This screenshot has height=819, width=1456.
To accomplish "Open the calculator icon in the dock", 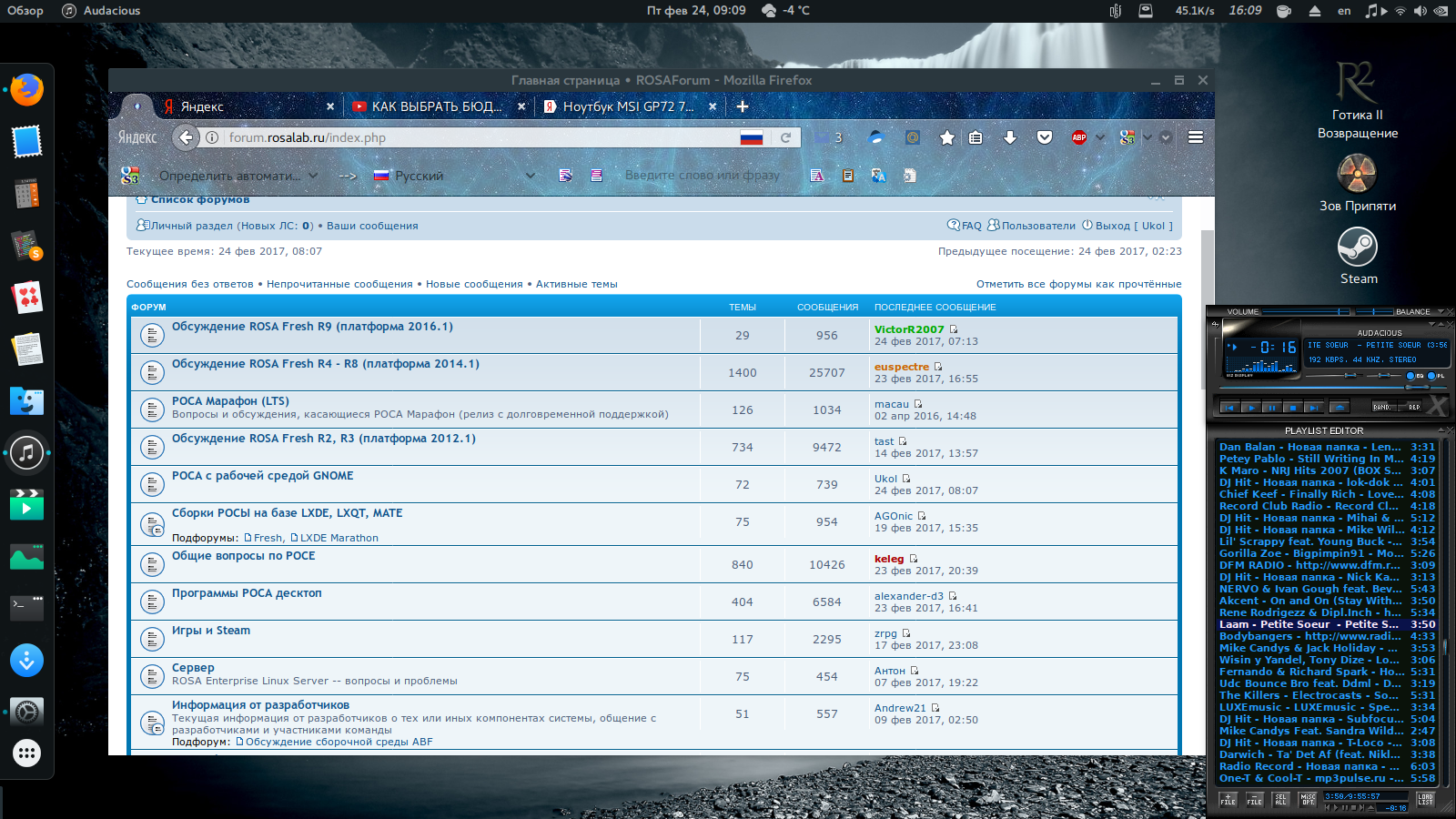I will 26,194.
